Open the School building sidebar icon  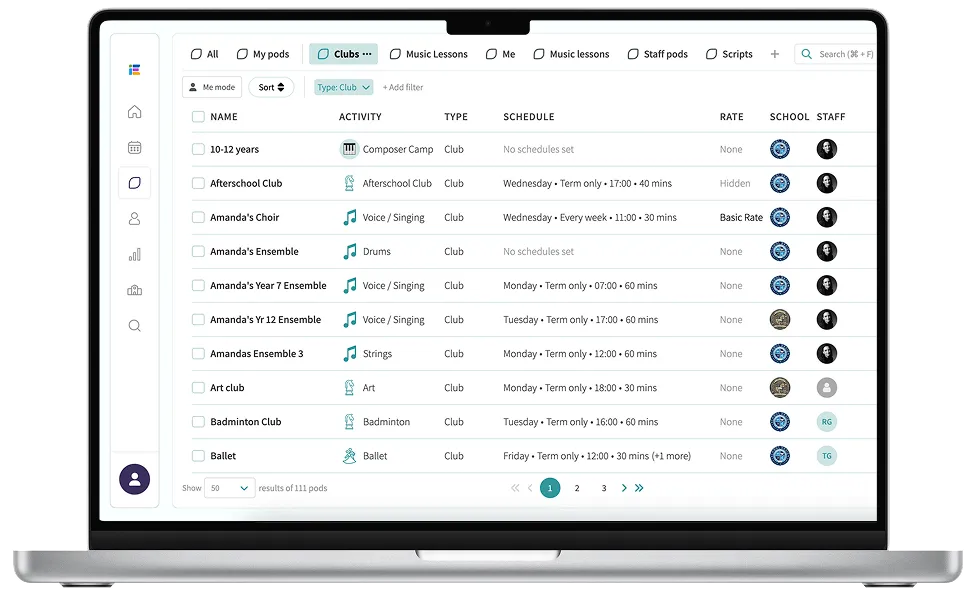pyautogui.click(x=134, y=290)
